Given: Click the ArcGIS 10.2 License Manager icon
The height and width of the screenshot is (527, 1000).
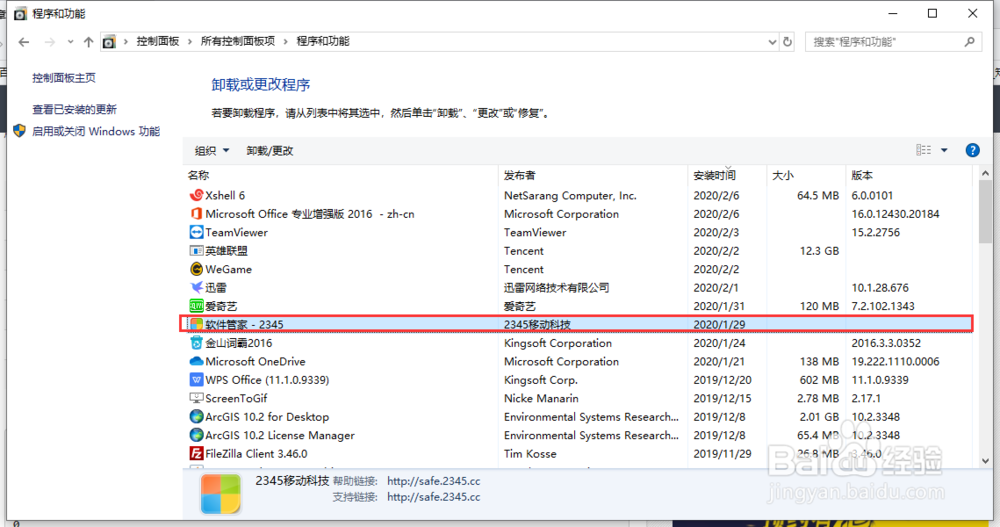Looking at the screenshot, I should [x=196, y=435].
